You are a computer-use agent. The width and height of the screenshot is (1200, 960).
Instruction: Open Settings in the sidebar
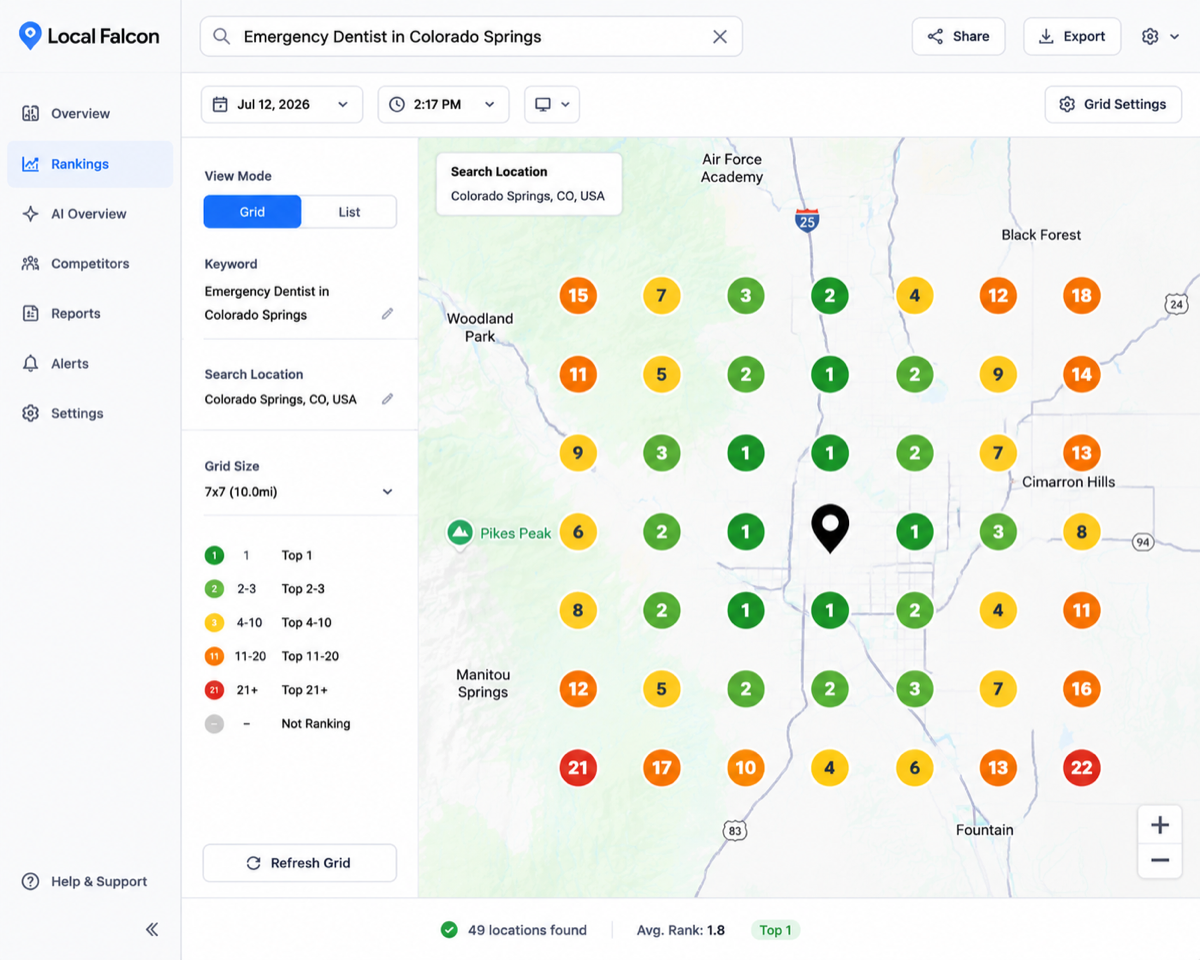pyautogui.click(x=90, y=414)
